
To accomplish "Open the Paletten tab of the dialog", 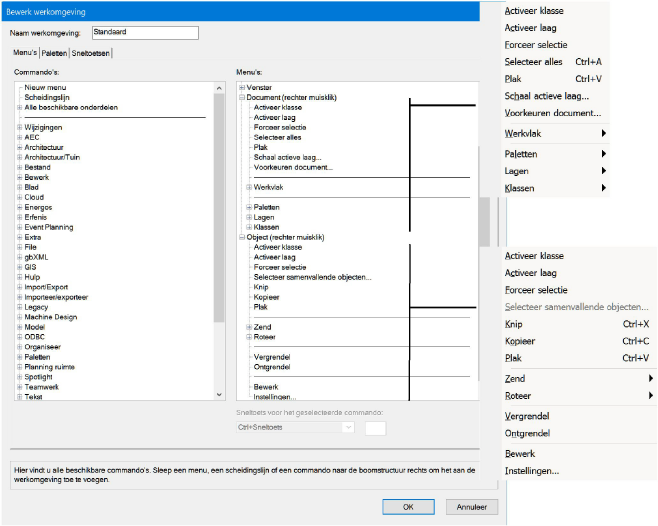I will point(53,52).
